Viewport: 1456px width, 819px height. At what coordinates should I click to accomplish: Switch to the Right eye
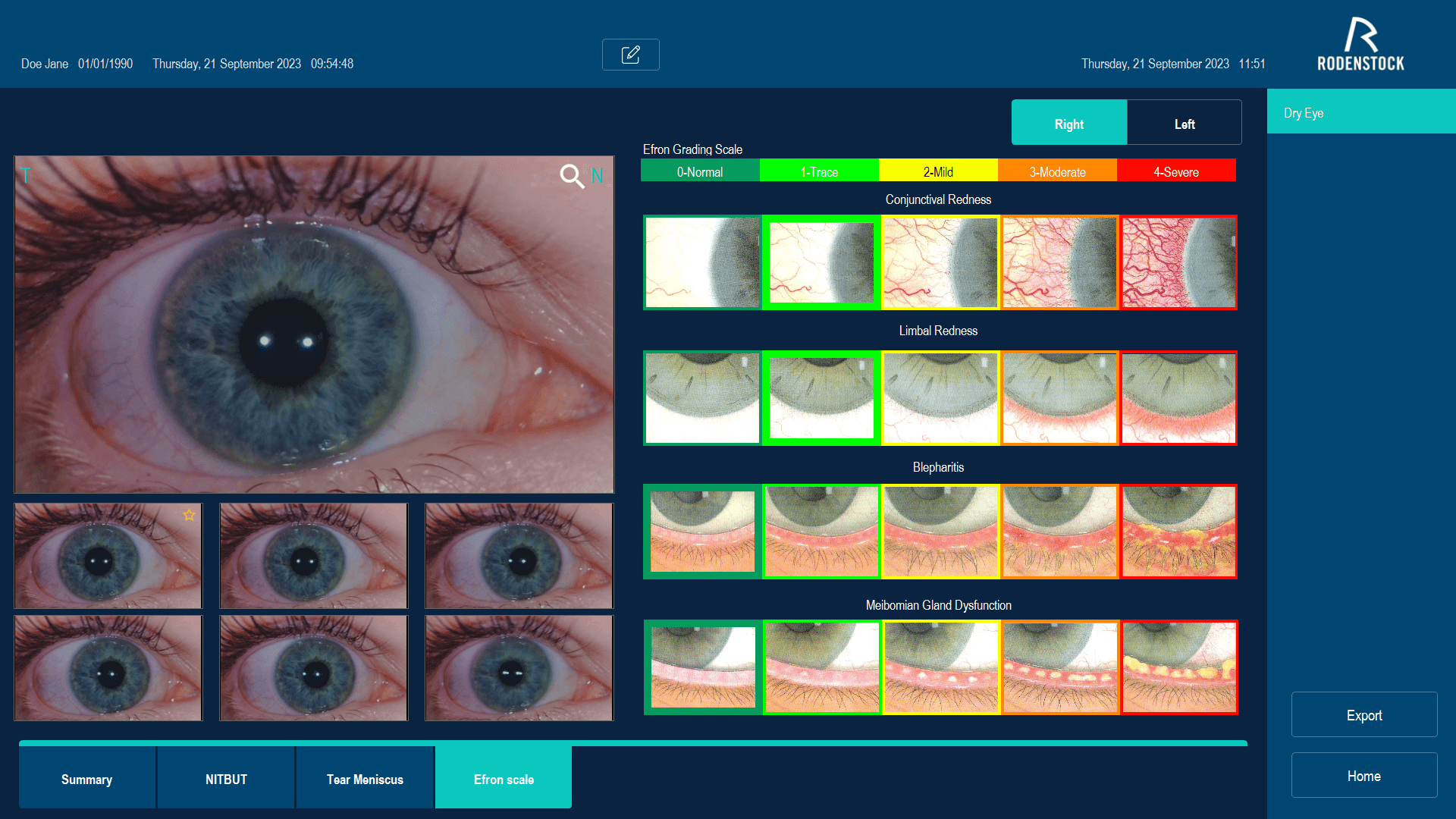click(x=1068, y=124)
